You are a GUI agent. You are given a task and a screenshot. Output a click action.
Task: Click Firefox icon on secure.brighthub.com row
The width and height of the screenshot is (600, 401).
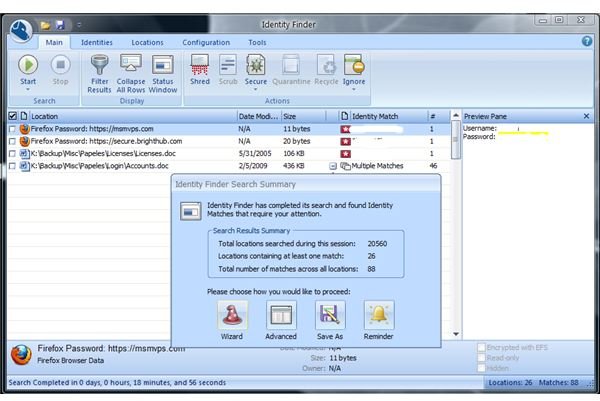[x=24, y=141]
